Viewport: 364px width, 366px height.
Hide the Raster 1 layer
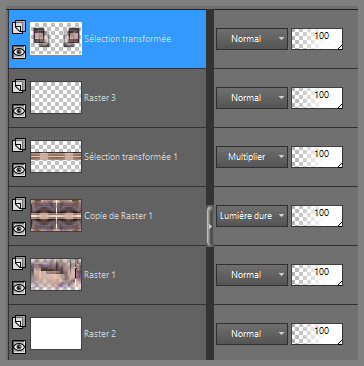[x=19, y=288]
